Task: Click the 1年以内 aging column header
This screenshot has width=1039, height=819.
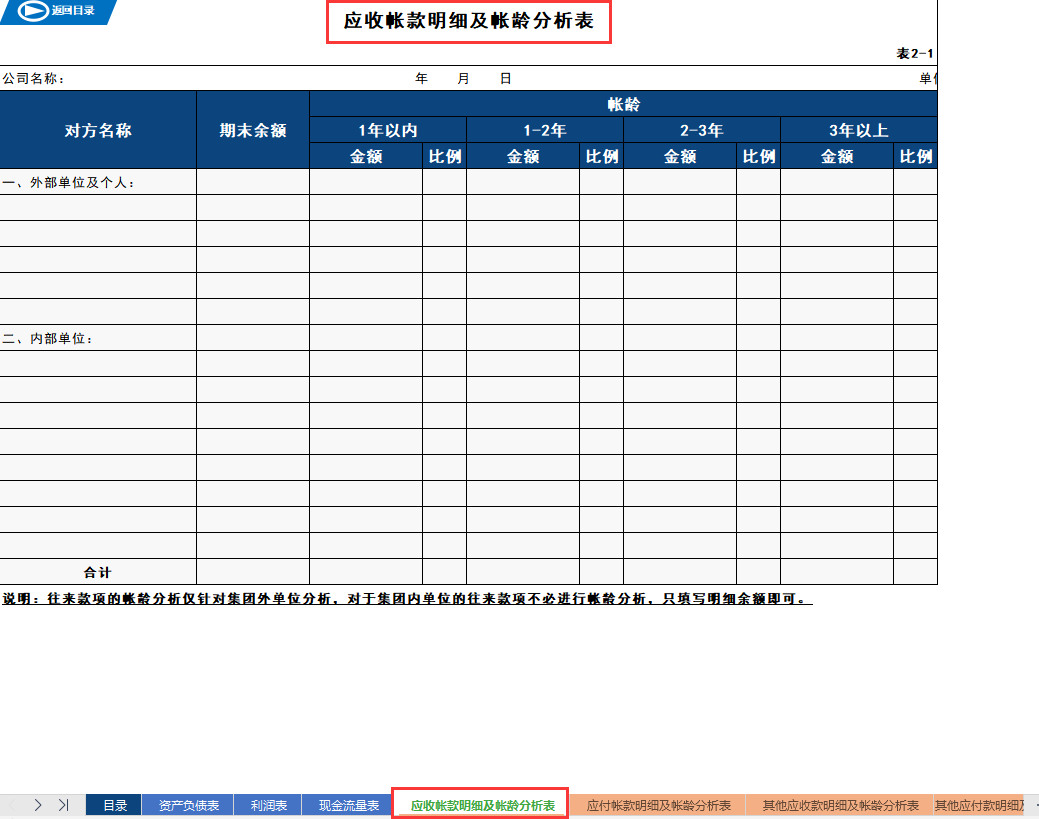Action: click(388, 129)
